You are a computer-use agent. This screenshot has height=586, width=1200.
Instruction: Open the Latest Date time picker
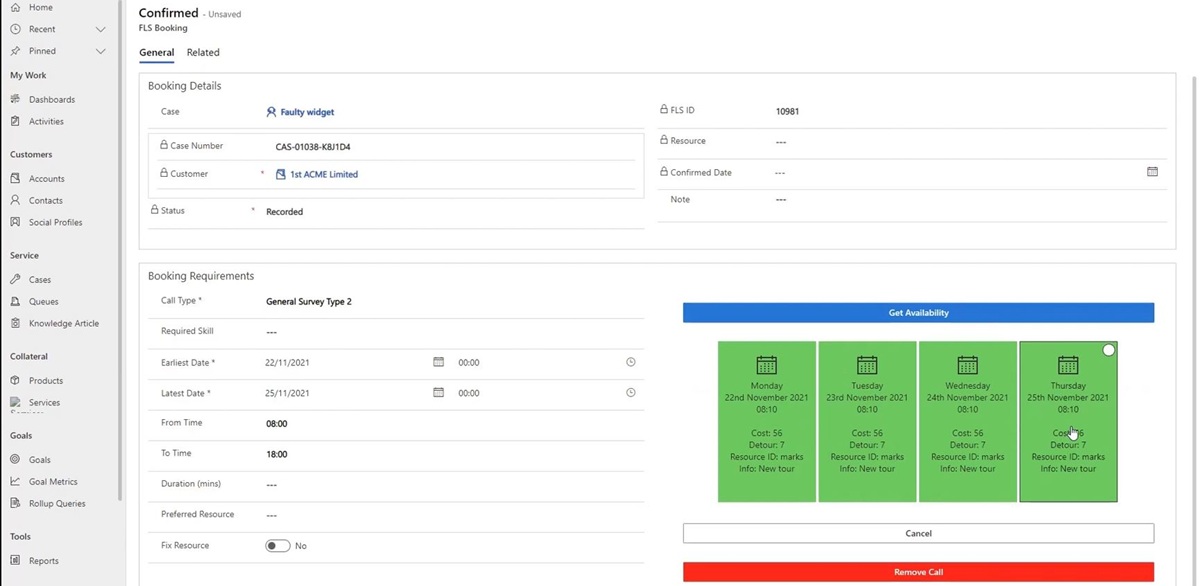(x=631, y=392)
